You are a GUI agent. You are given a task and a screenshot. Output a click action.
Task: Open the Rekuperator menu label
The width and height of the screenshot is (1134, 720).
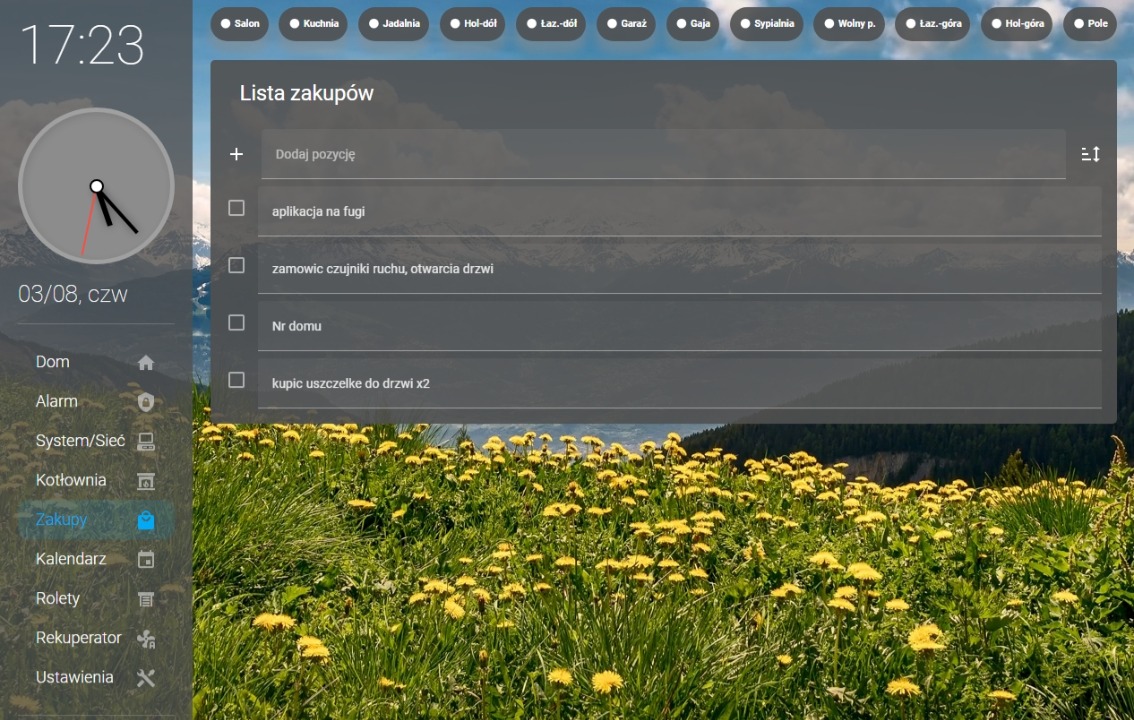coord(79,638)
